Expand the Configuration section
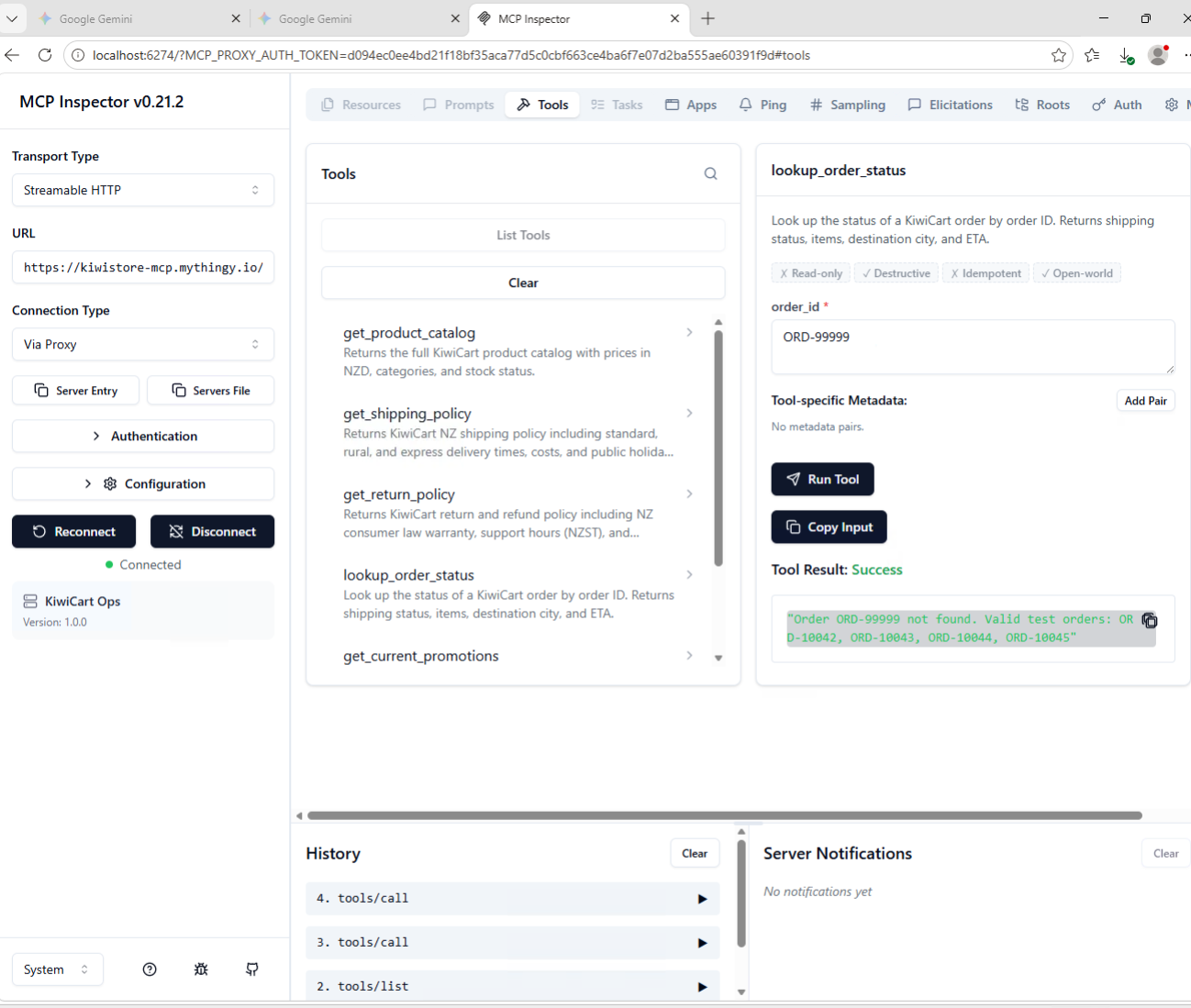 coord(143,483)
